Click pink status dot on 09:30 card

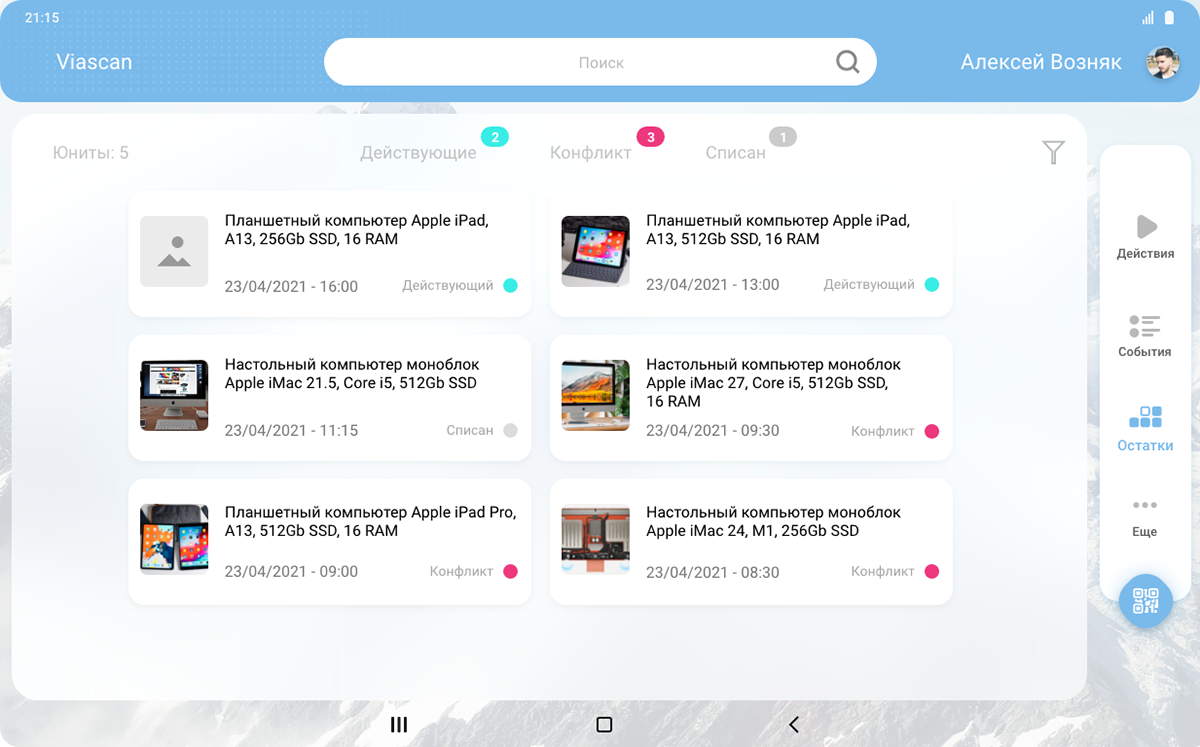pyautogui.click(x=932, y=432)
